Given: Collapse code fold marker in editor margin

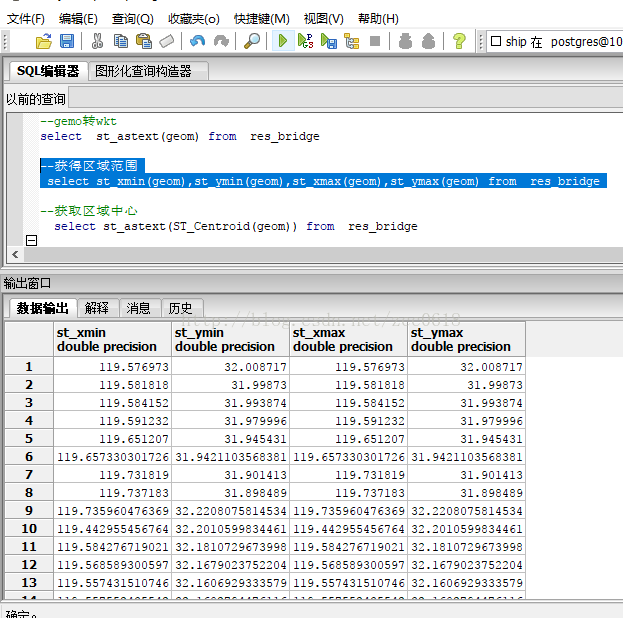Looking at the screenshot, I should click(31, 240).
